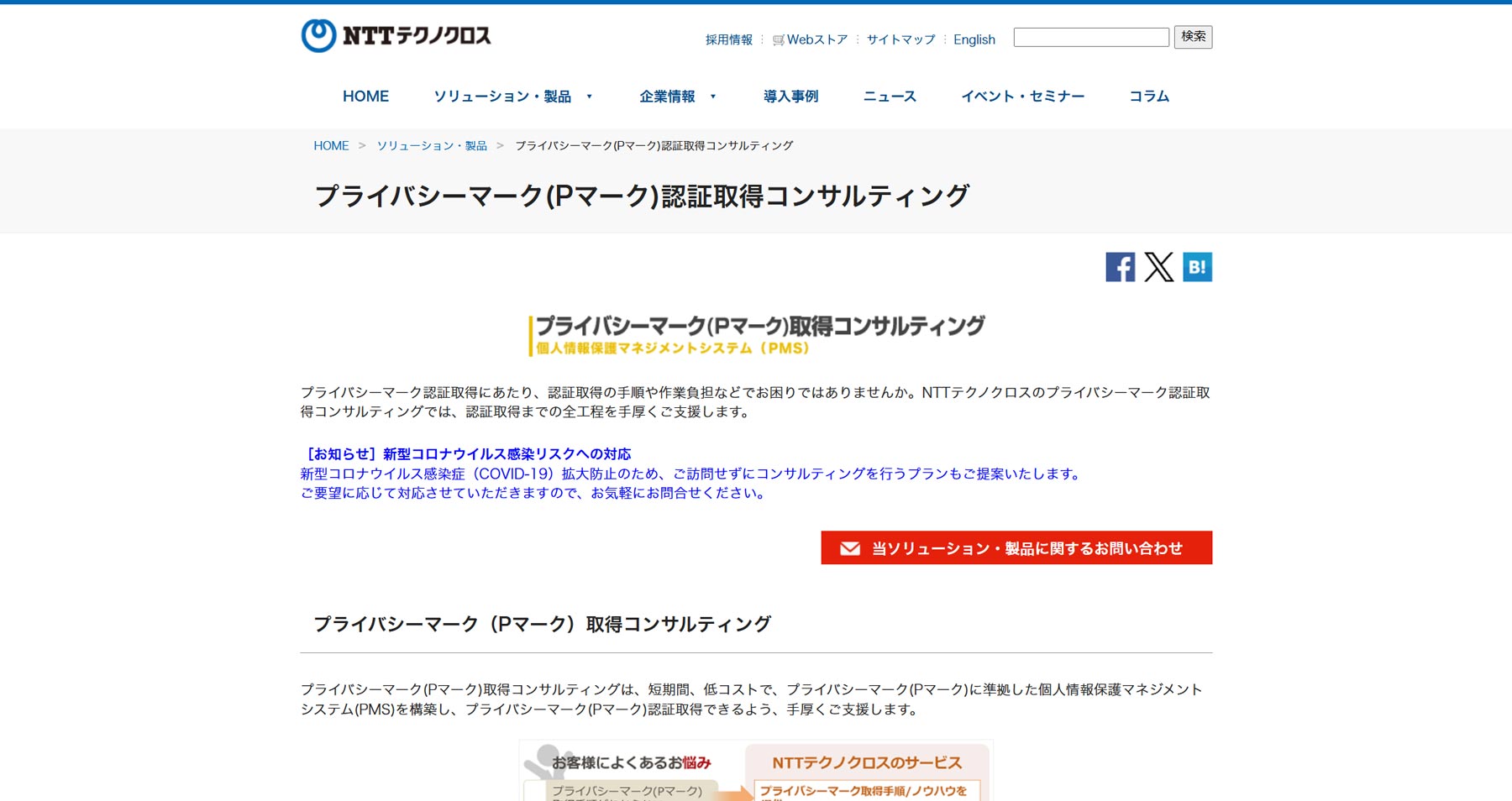Click envelope icon on red inquiry button
Viewport: 1512px width, 801px height.
coord(850,548)
